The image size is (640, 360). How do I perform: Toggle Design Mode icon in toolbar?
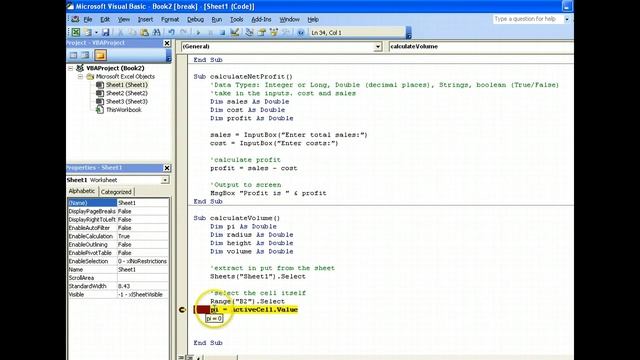pyautogui.click(x=235, y=32)
